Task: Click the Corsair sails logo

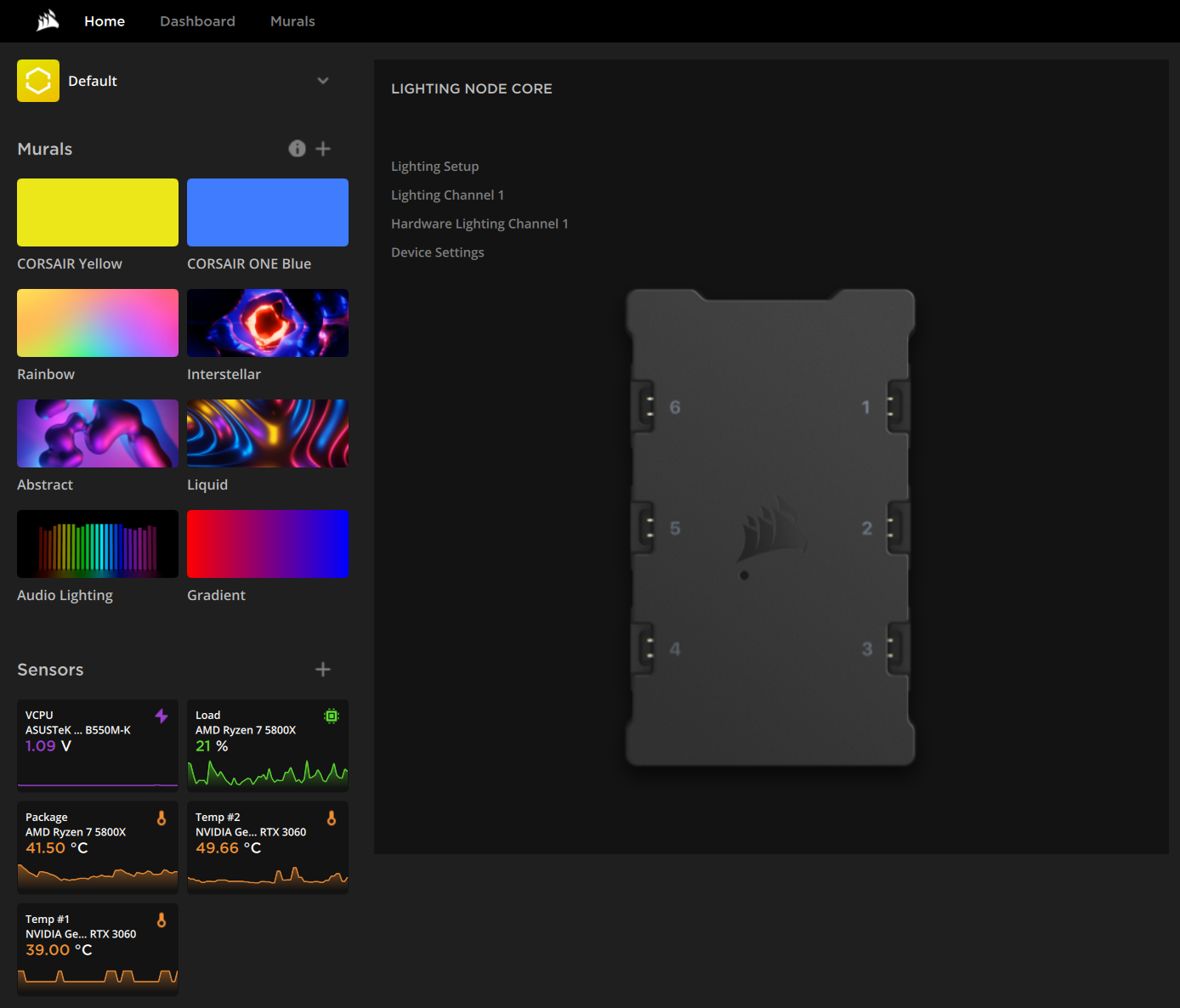Action: (48, 20)
